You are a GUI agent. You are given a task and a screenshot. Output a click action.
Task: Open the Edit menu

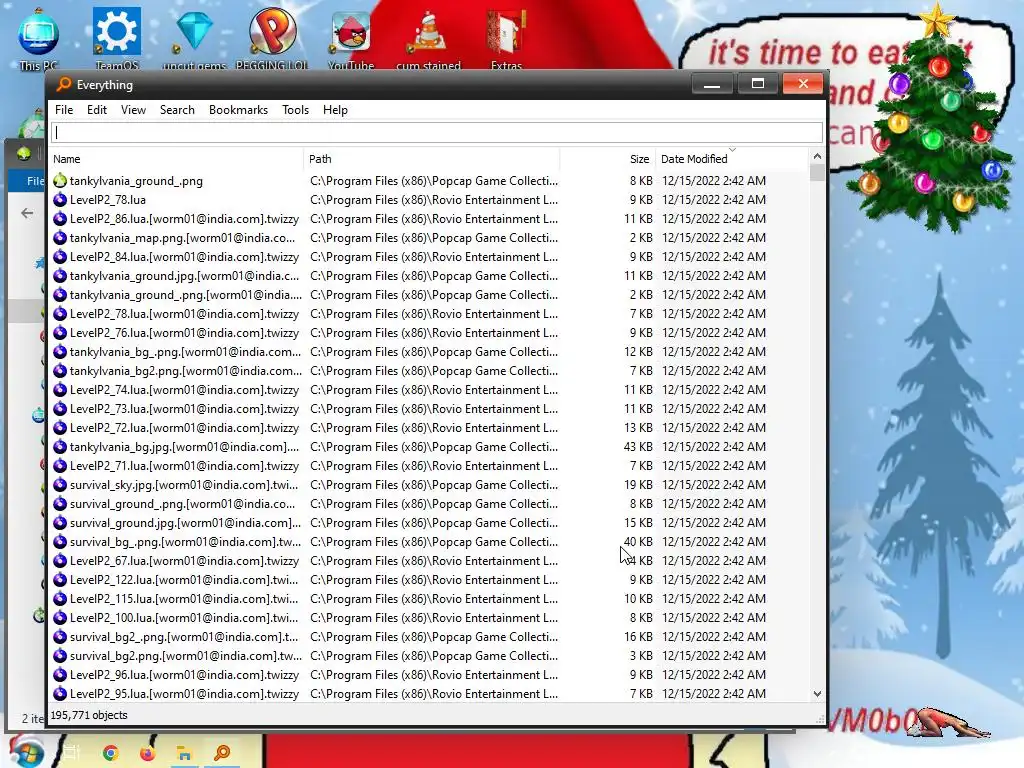[x=97, y=110]
